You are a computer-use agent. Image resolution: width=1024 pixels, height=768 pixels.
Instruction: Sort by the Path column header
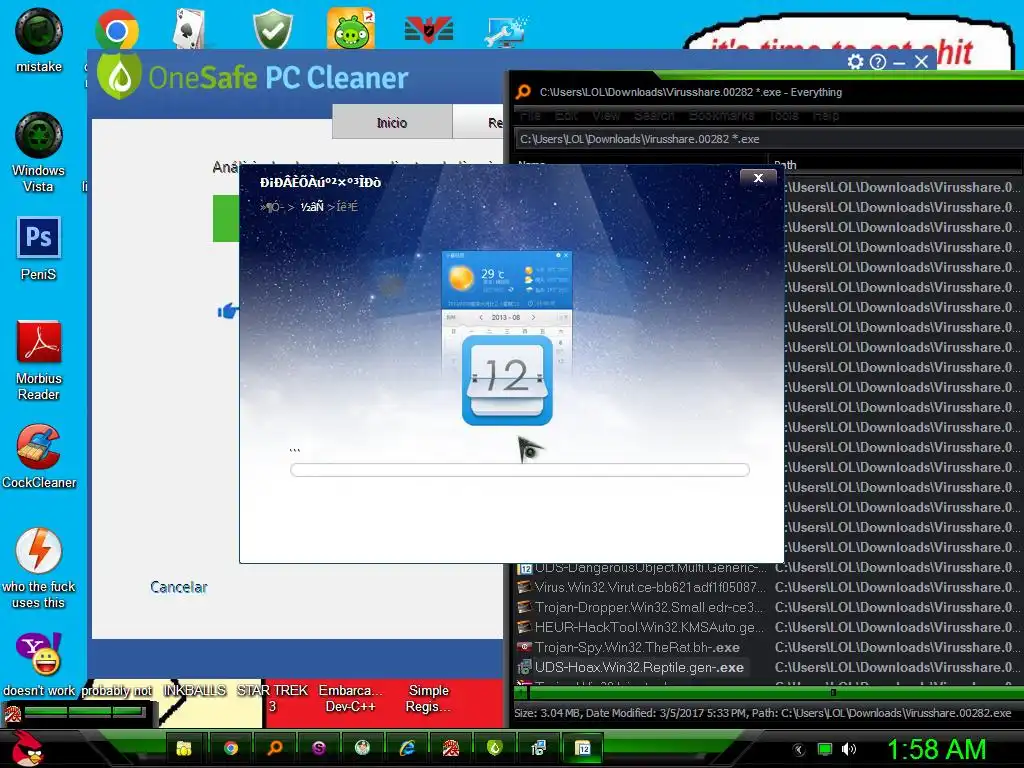895,165
